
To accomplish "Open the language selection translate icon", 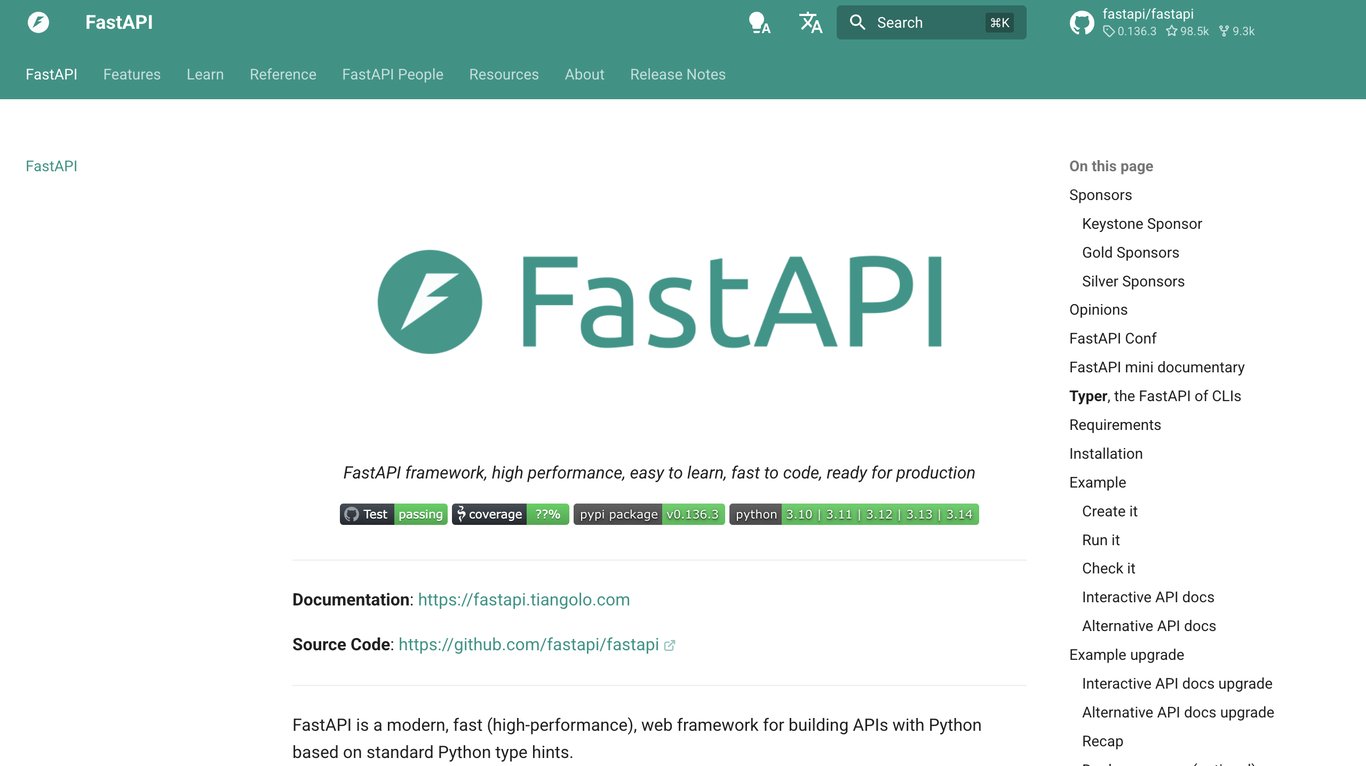I will tap(810, 22).
